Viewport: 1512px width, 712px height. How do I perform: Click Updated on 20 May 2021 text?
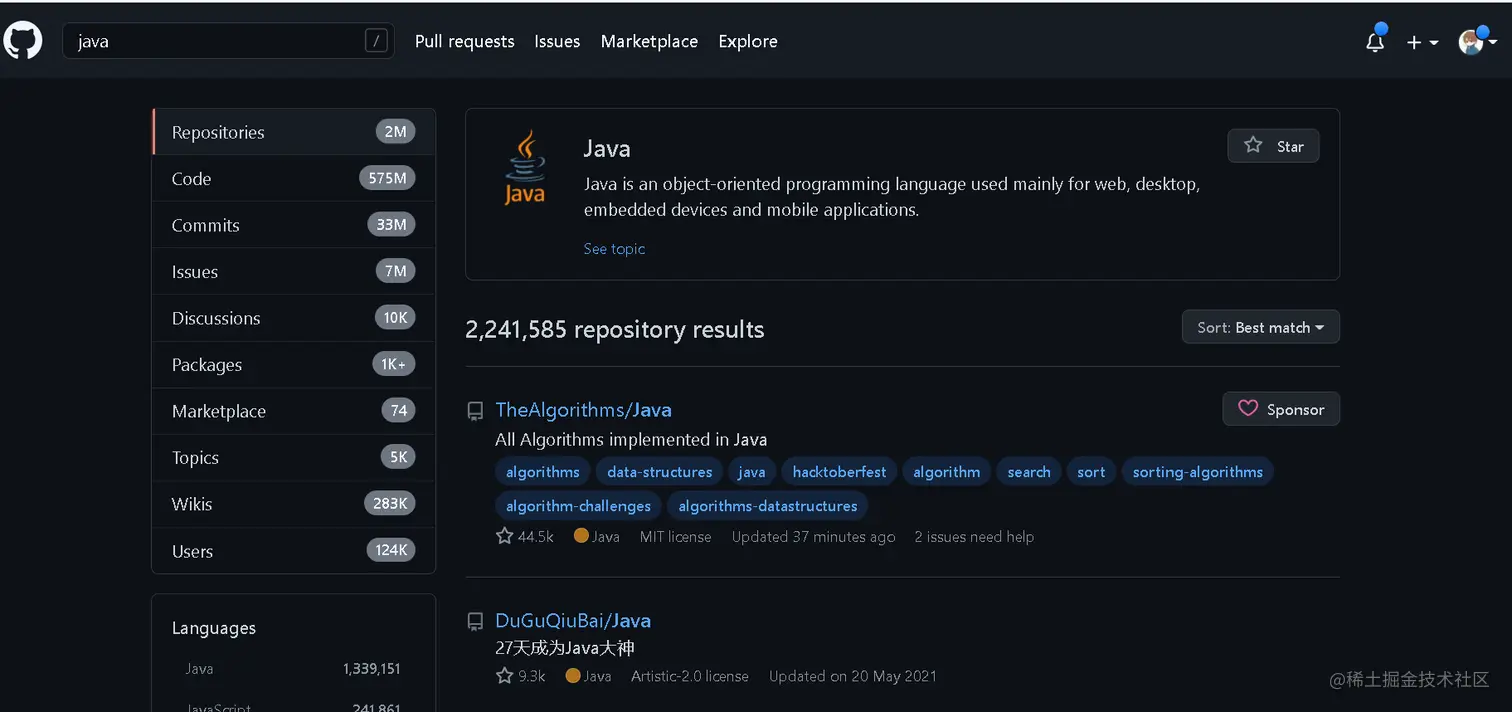pyautogui.click(x=853, y=676)
